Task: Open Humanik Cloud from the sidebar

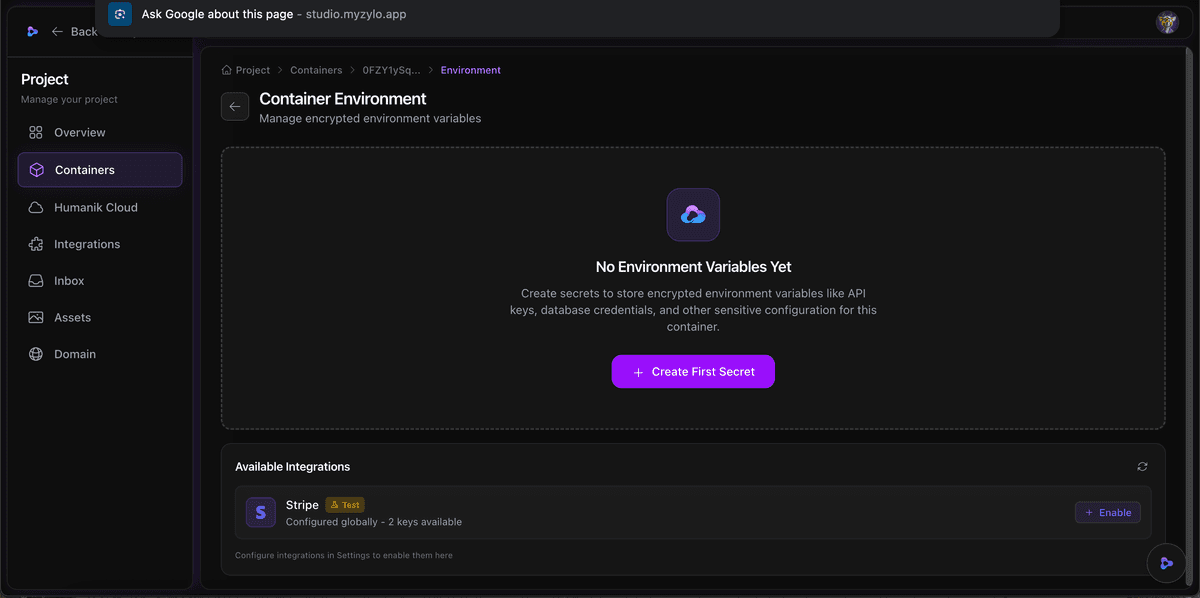Action: coord(35,207)
